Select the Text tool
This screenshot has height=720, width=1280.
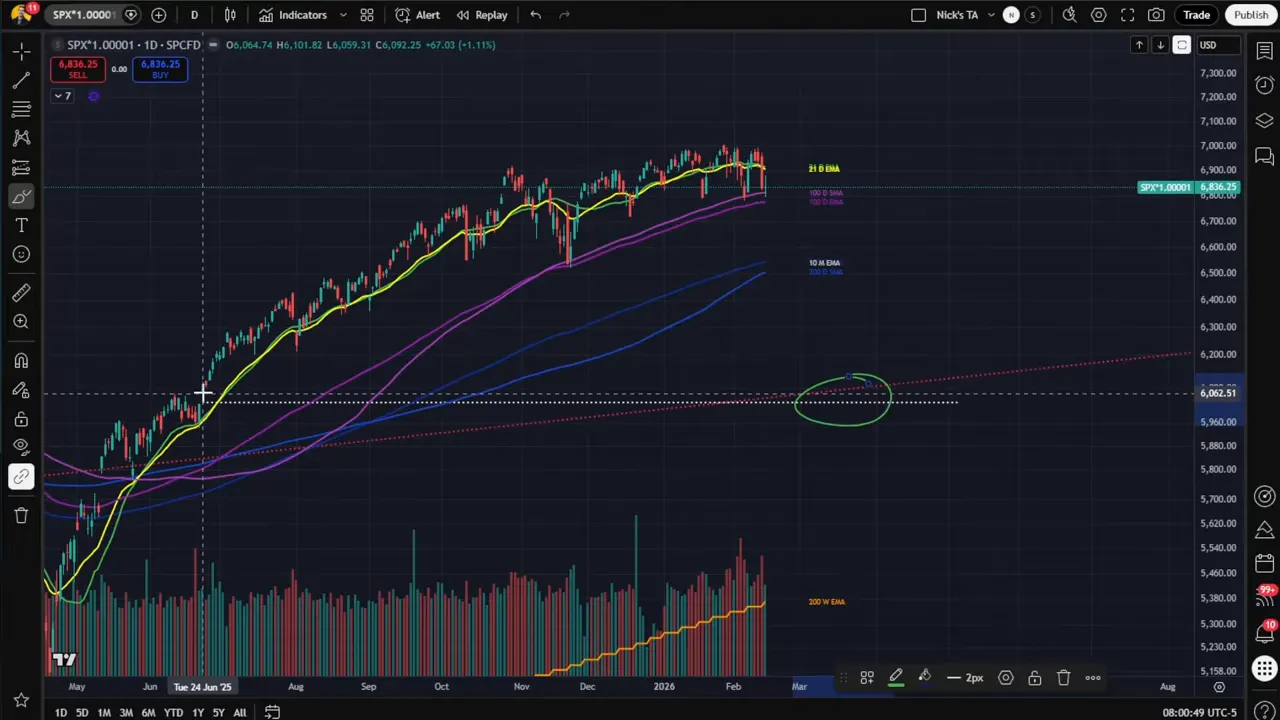click(21, 225)
